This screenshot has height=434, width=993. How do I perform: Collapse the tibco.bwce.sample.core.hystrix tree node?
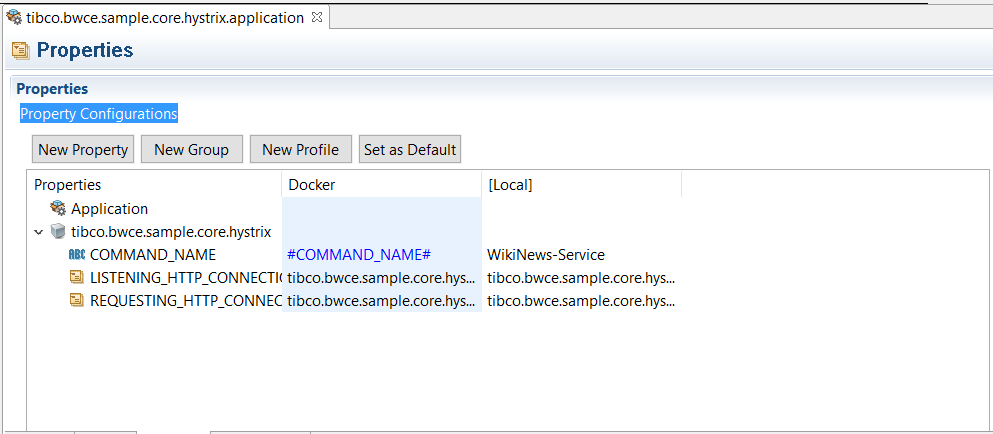[x=39, y=232]
